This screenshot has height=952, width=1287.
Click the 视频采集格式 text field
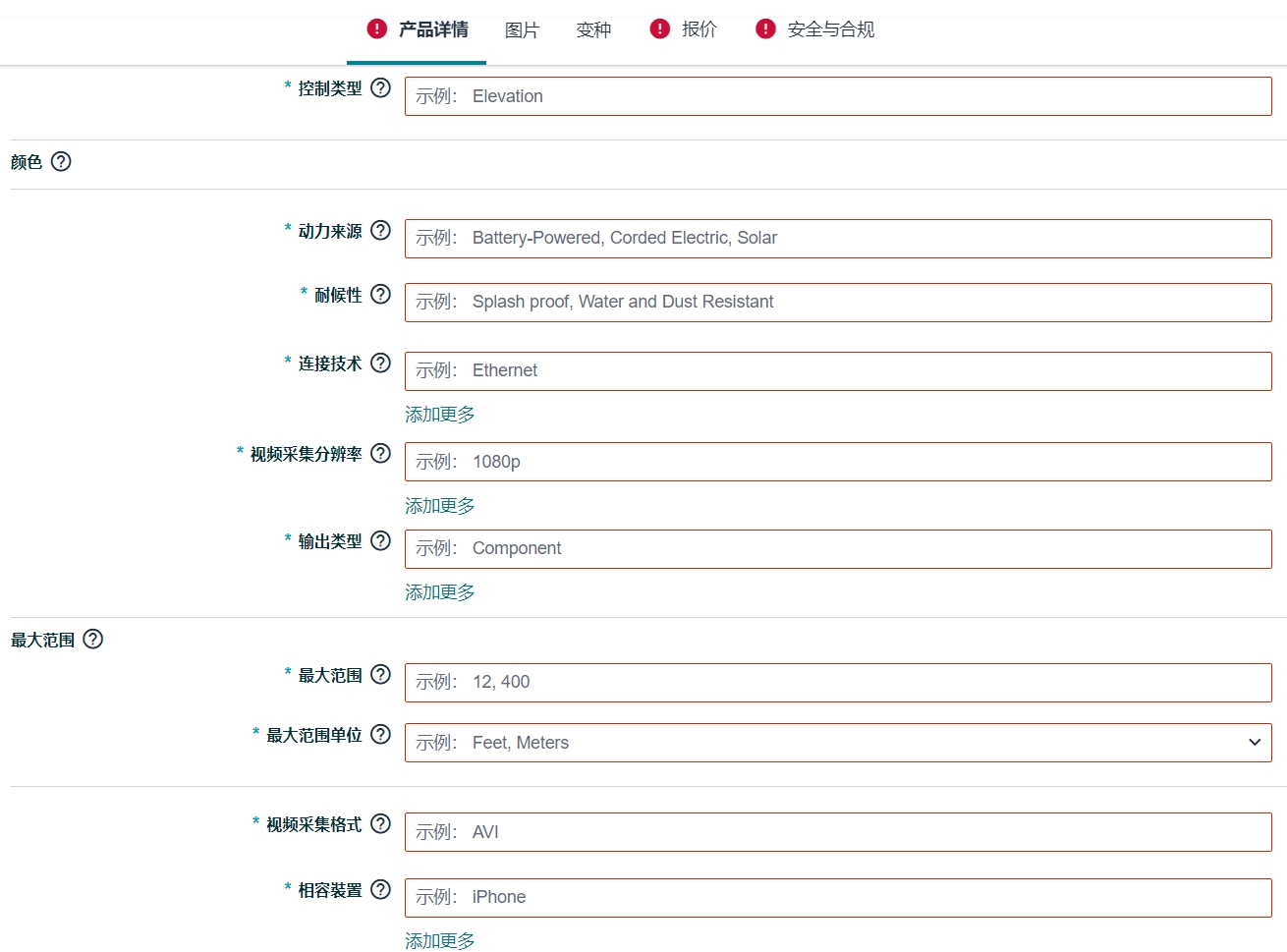point(837,832)
